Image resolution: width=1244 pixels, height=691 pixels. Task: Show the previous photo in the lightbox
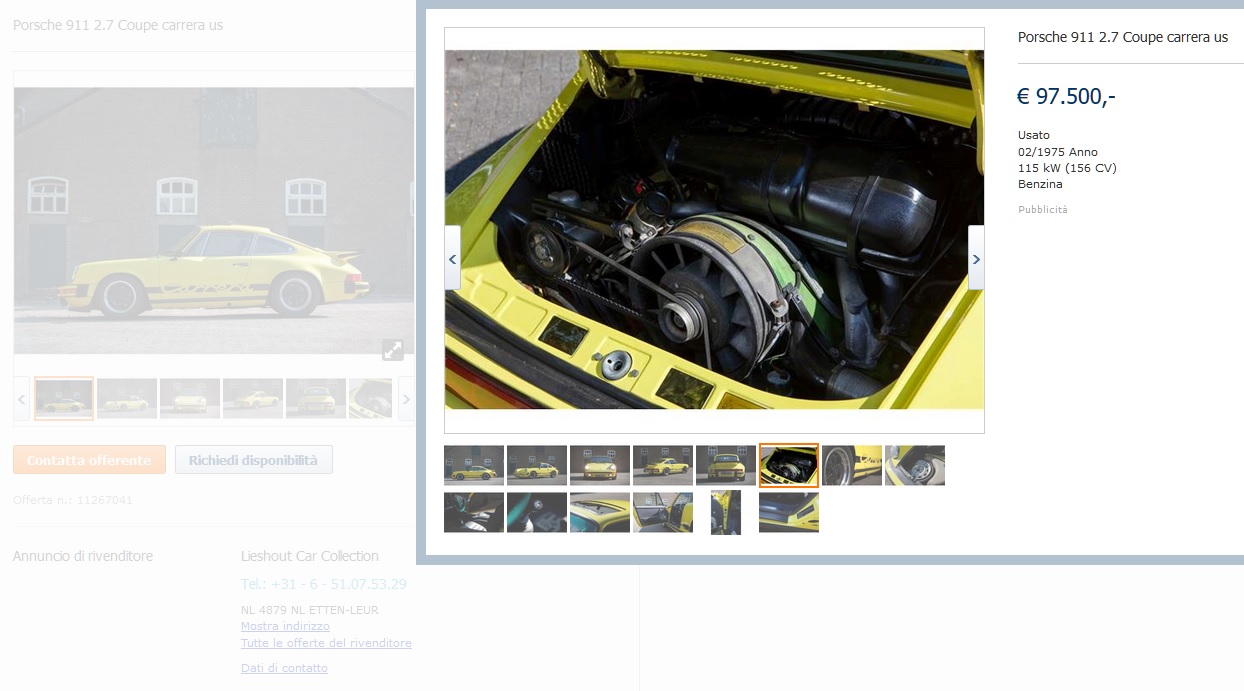click(x=452, y=258)
